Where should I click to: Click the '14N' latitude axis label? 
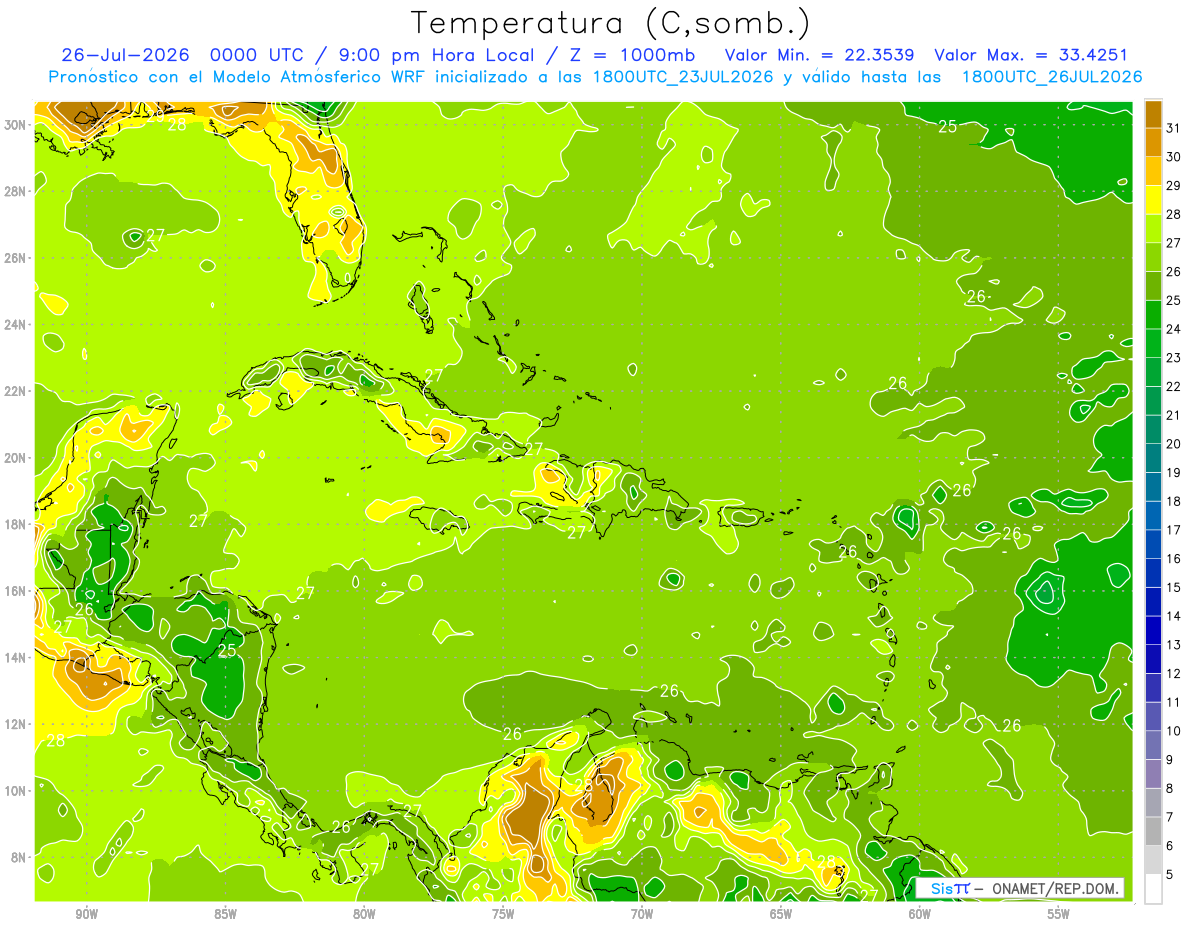click(x=16, y=657)
